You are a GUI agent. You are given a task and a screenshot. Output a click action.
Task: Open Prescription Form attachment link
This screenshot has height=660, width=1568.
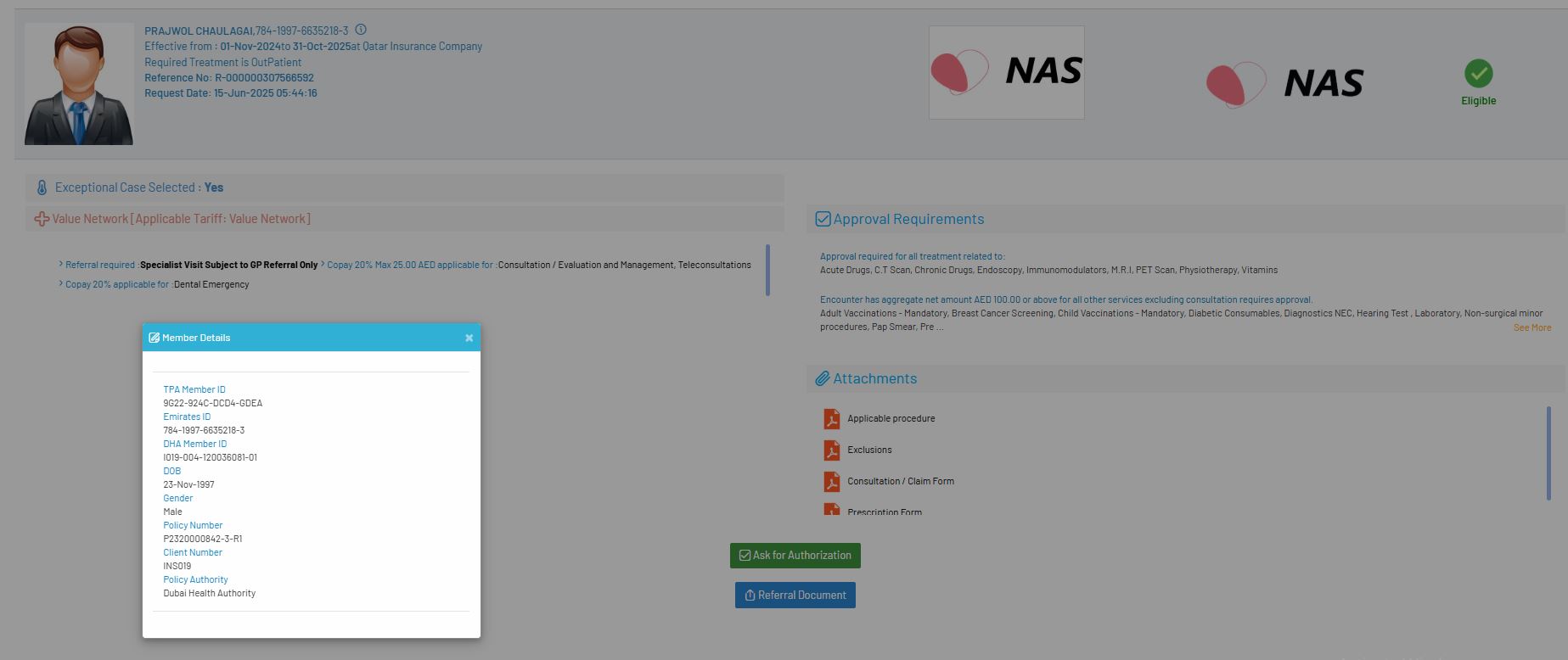point(885,512)
